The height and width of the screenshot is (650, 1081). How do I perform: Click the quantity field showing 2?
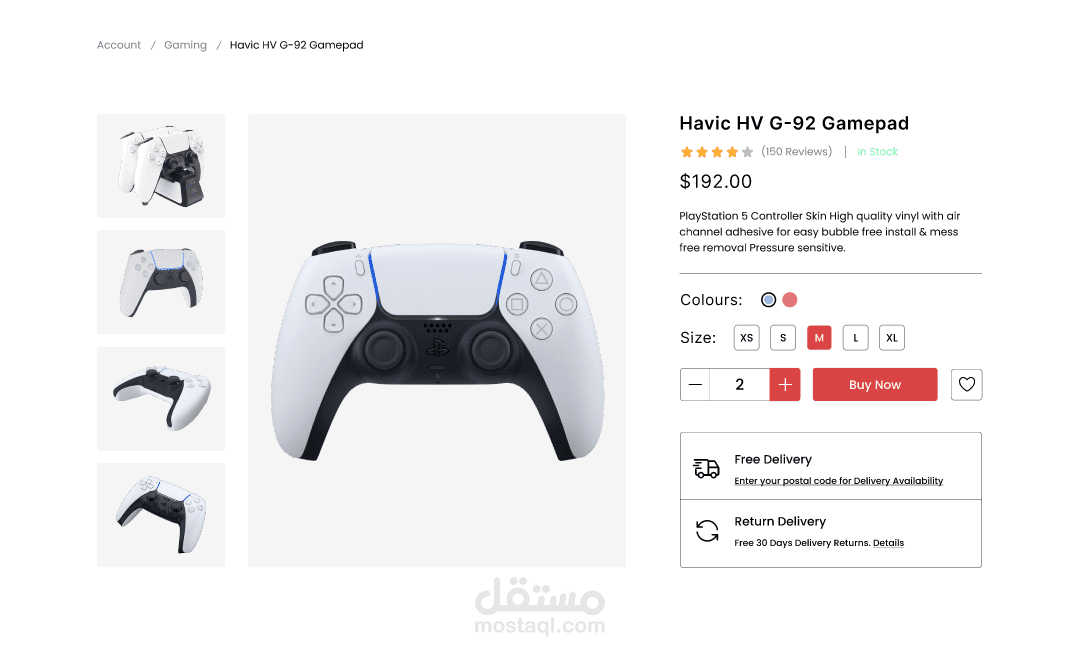pyautogui.click(x=740, y=384)
